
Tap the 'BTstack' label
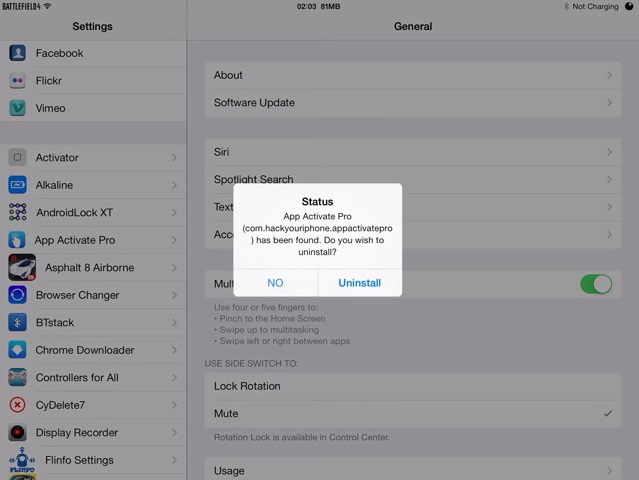[55, 323]
